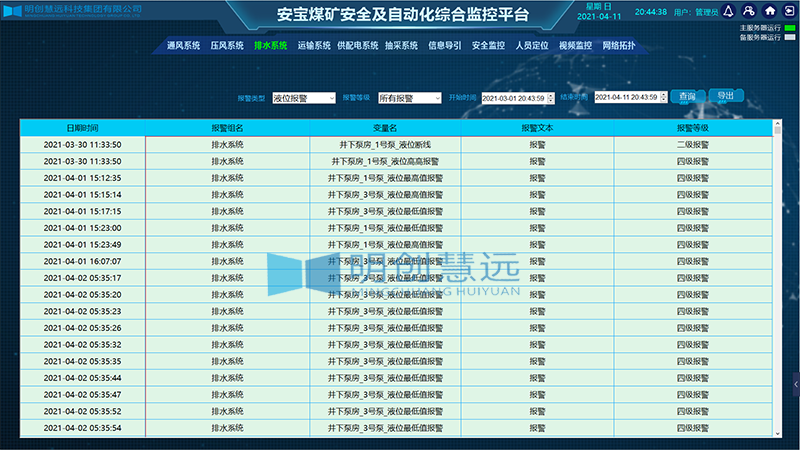The image size is (800, 450).
Task: Expand the right-edge collapsed side panel arrow
Action: pos(796,383)
